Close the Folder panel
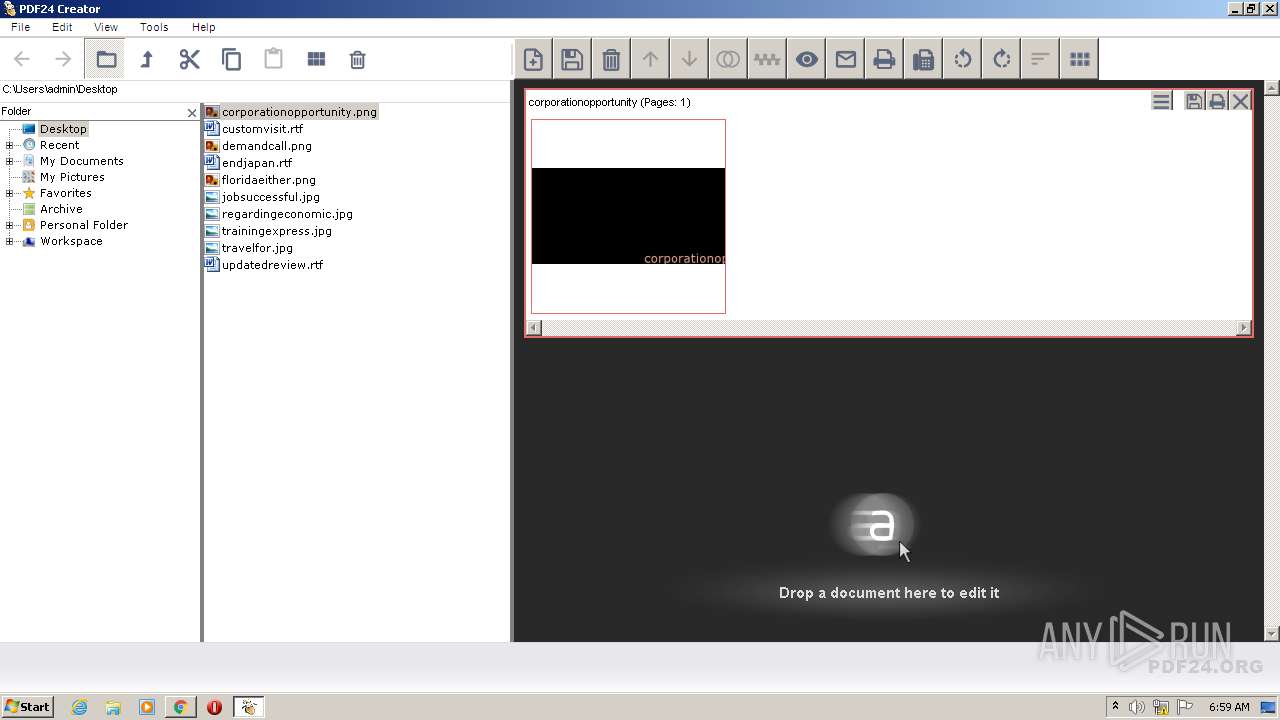This screenshot has height=720, width=1280. click(x=192, y=113)
